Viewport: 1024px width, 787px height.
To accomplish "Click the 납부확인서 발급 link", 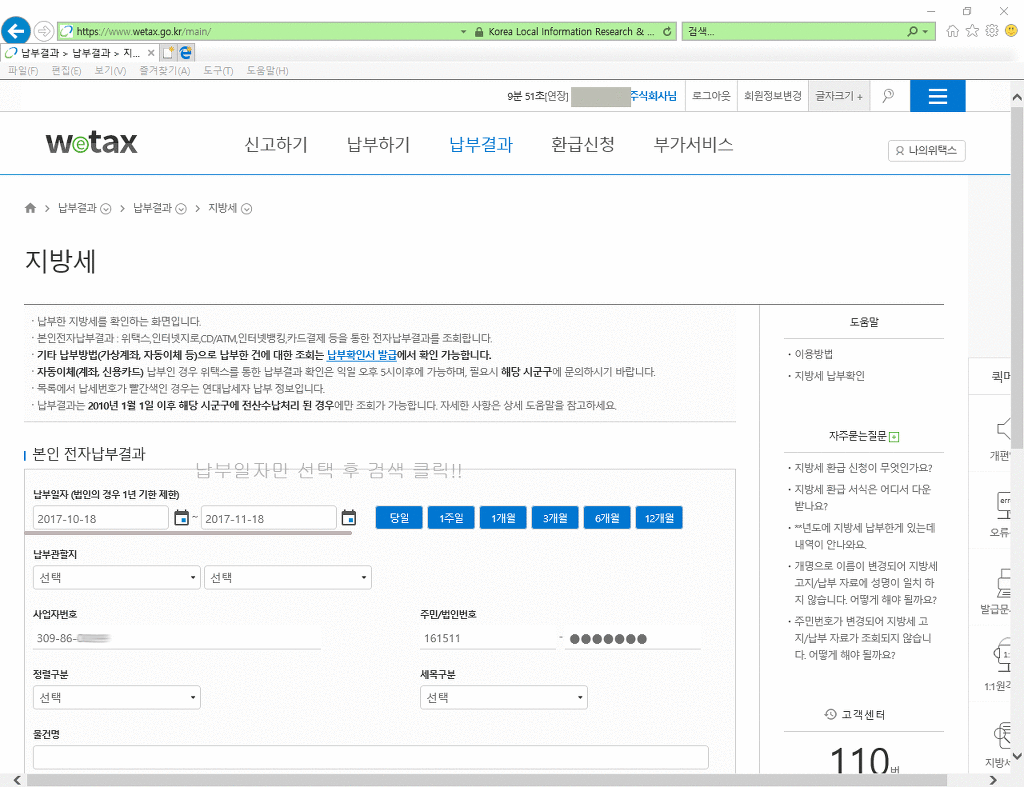I will 361,355.
